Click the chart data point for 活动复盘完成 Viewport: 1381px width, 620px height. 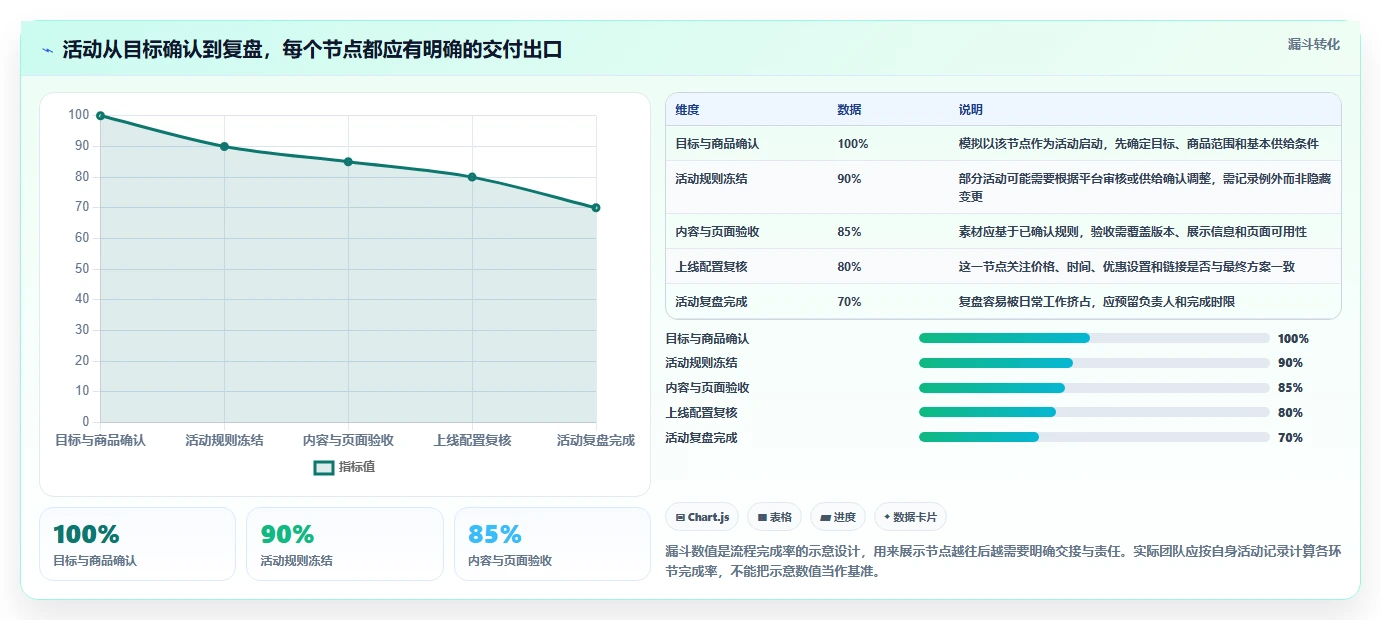click(x=596, y=208)
